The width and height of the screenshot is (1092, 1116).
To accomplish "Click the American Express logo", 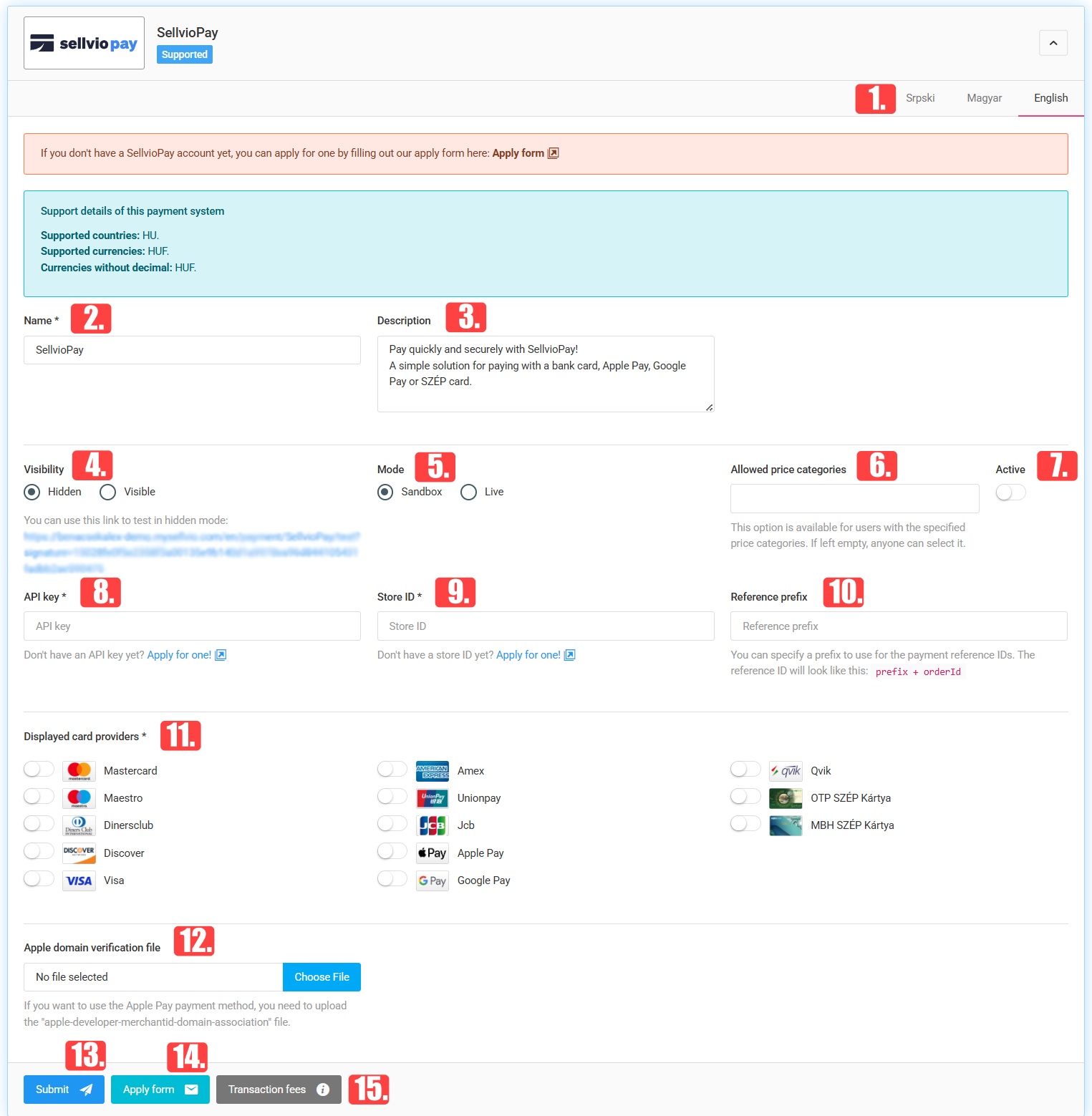I will pyautogui.click(x=433, y=771).
